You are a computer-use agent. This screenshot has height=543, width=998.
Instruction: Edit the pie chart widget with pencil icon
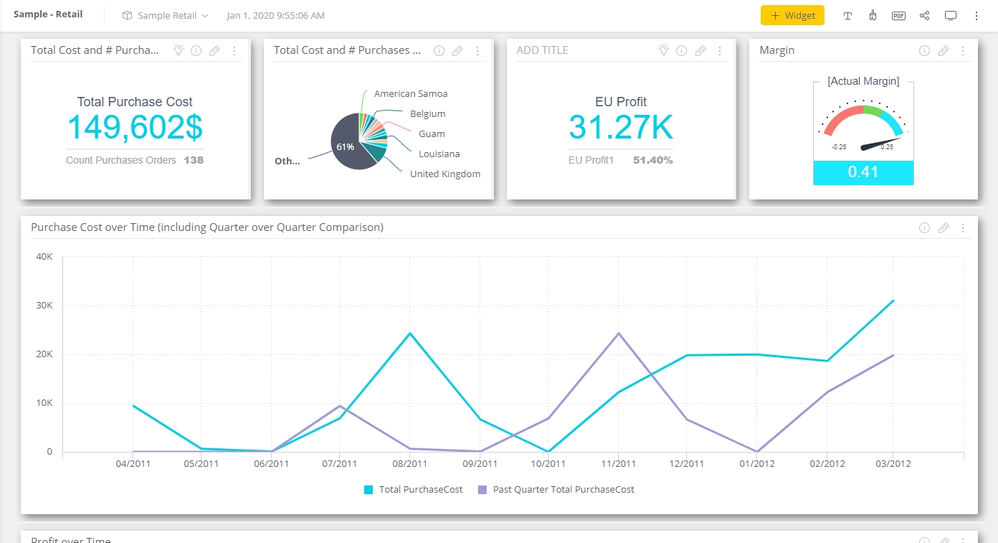point(457,51)
